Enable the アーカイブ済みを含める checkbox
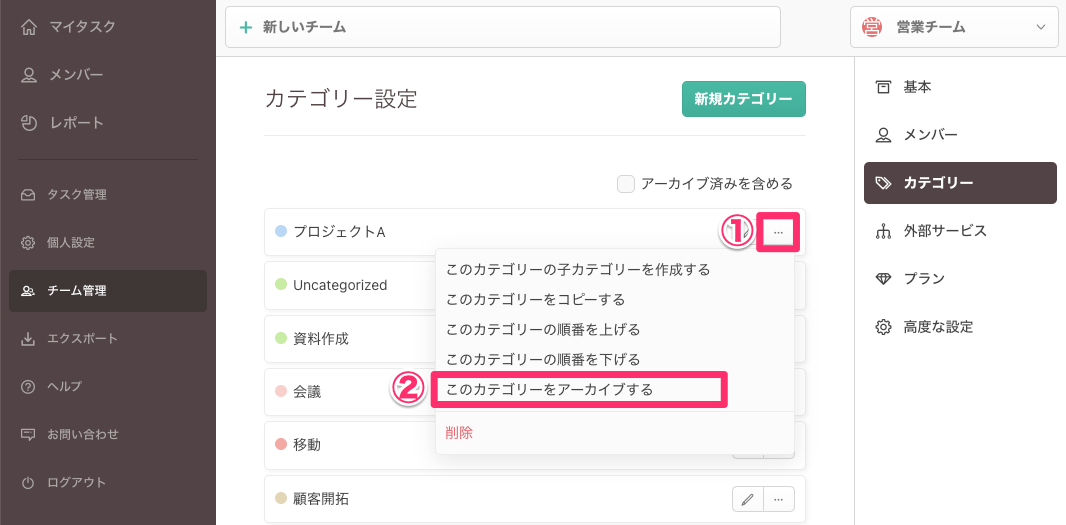1066x525 pixels. 627,183
